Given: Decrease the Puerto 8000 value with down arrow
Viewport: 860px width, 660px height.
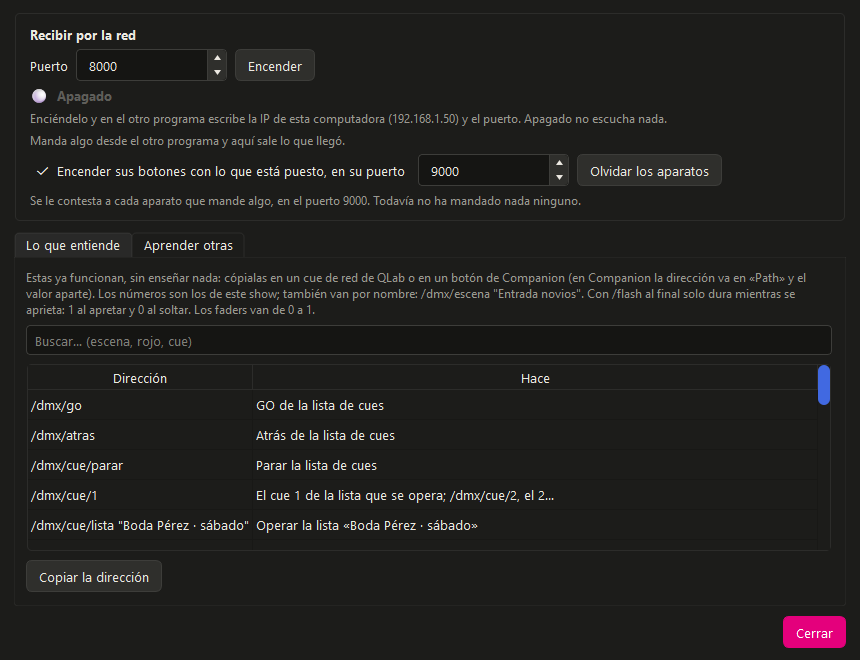Looking at the screenshot, I should coord(217,72).
